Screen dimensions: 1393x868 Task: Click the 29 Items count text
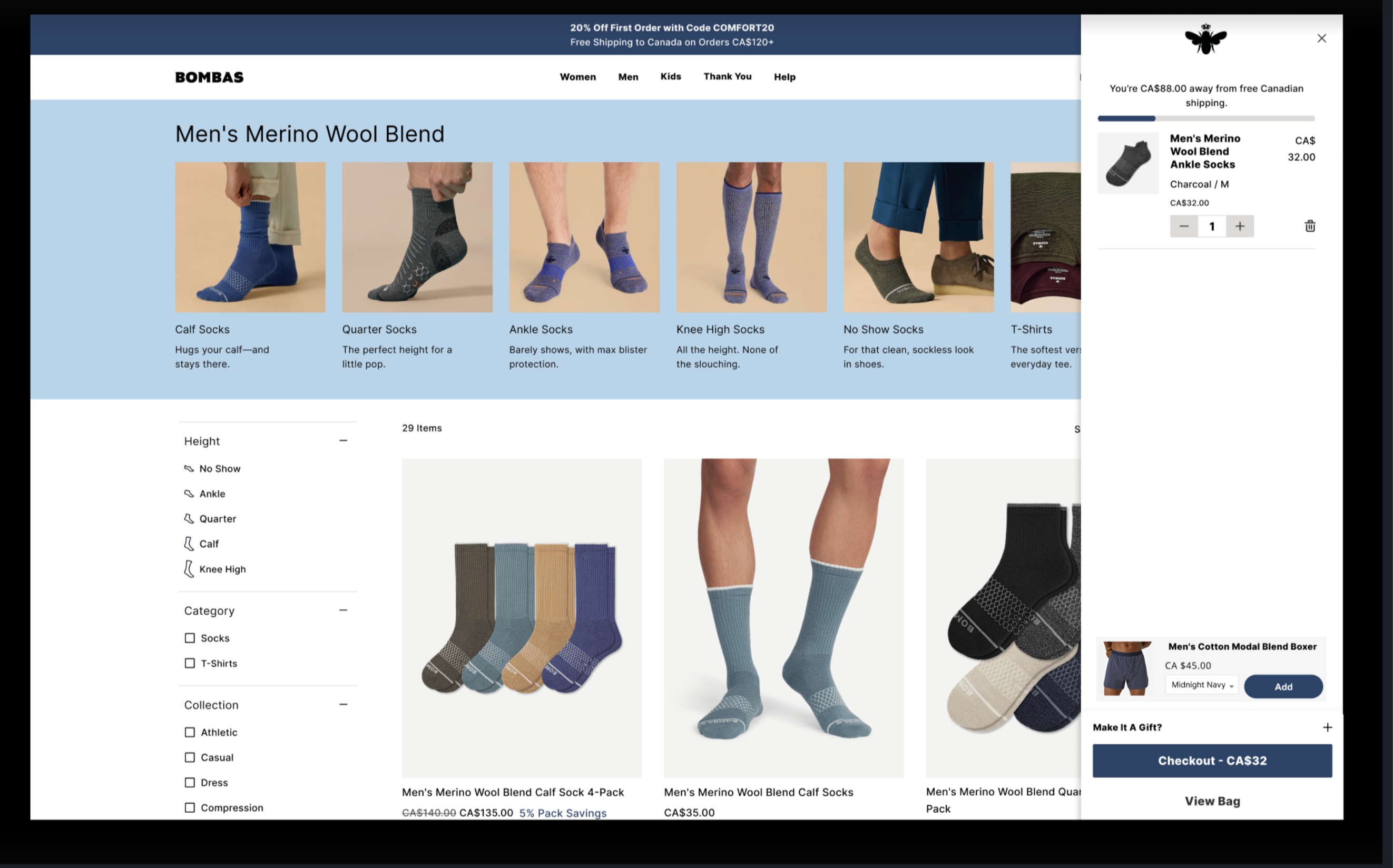click(x=422, y=428)
